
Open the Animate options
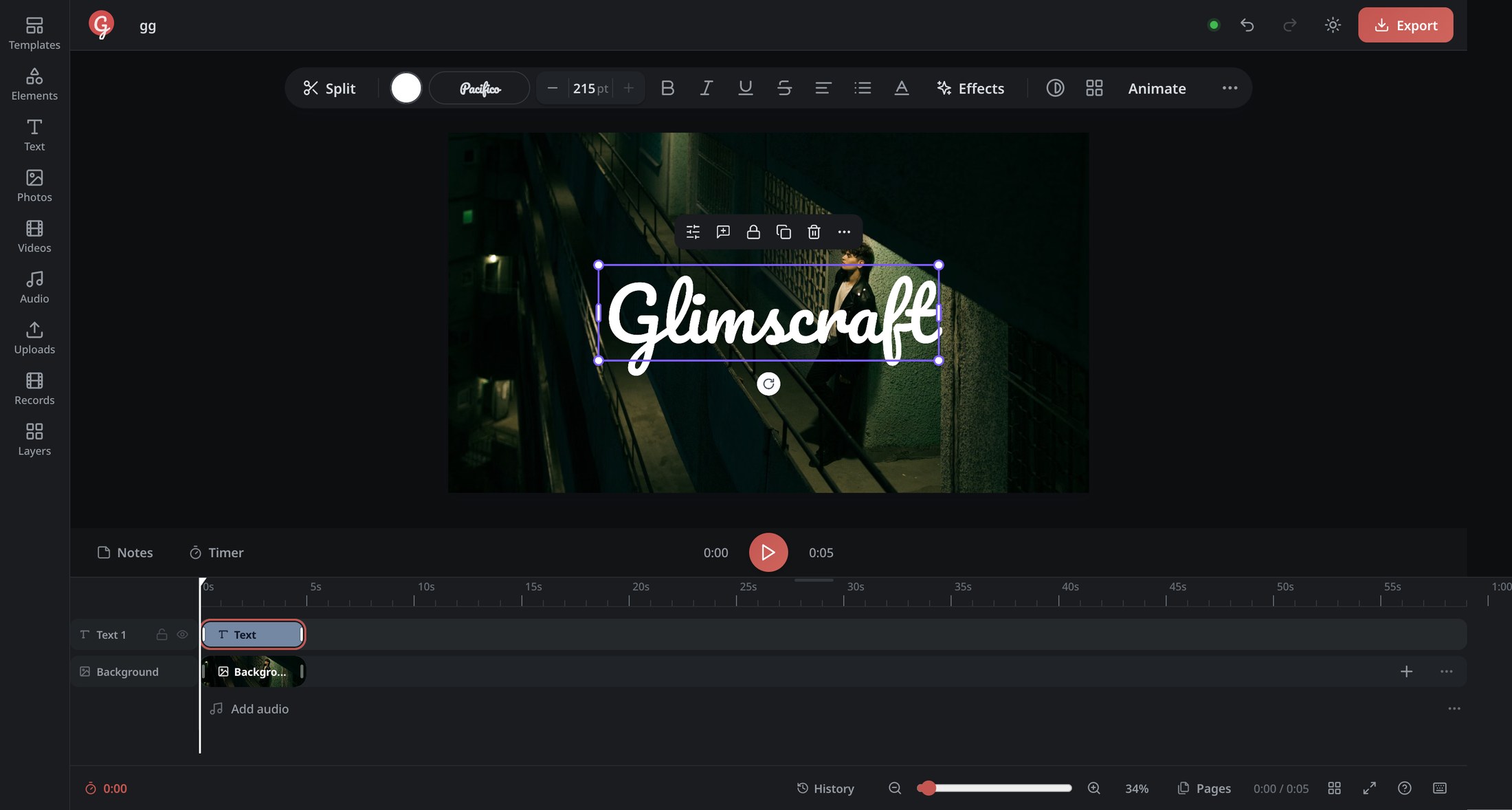coord(1157,88)
